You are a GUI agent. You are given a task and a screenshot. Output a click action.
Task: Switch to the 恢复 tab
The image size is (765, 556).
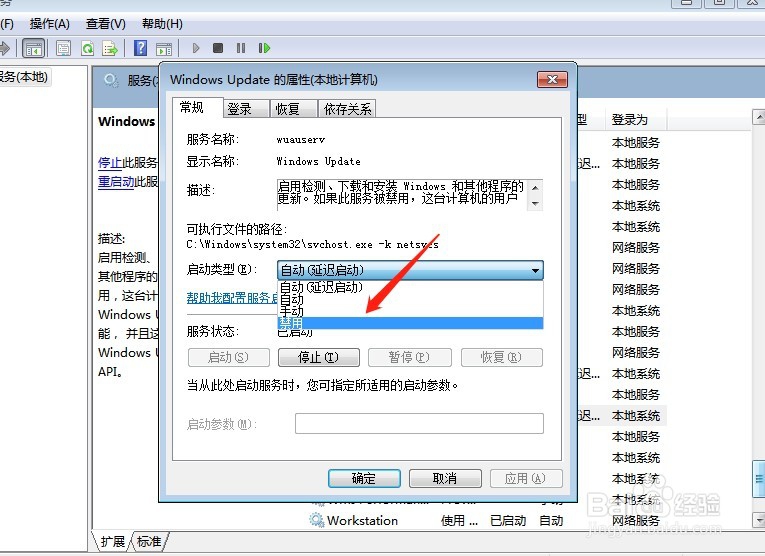click(293, 109)
